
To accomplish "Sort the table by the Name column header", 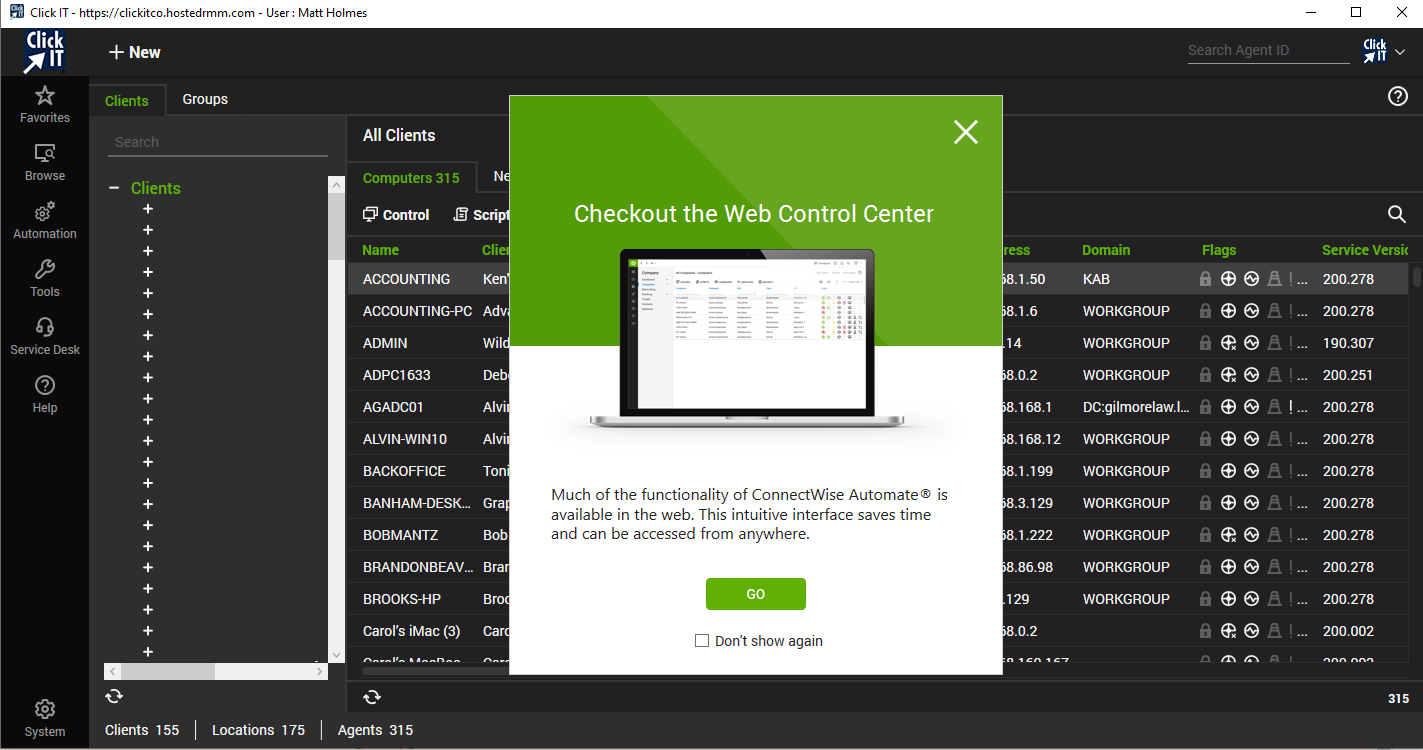I will (381, 250).
